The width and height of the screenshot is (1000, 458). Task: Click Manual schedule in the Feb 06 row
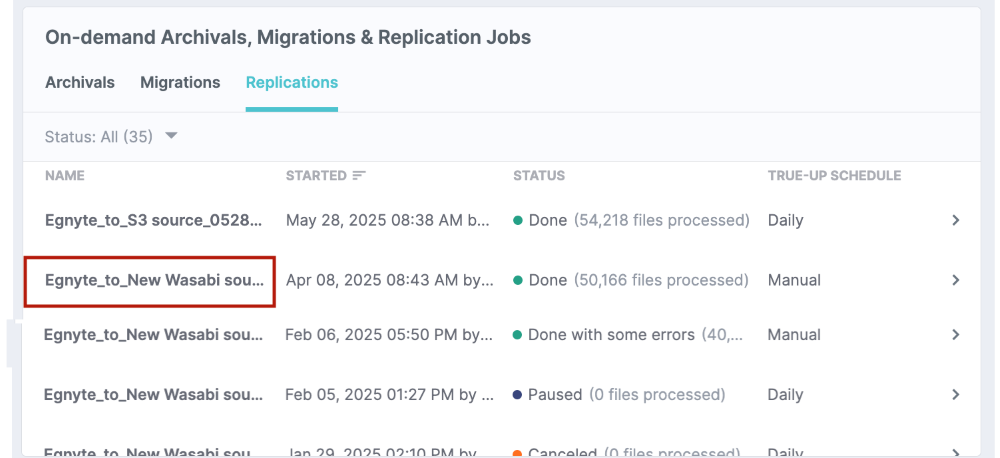tap(794, 334)
